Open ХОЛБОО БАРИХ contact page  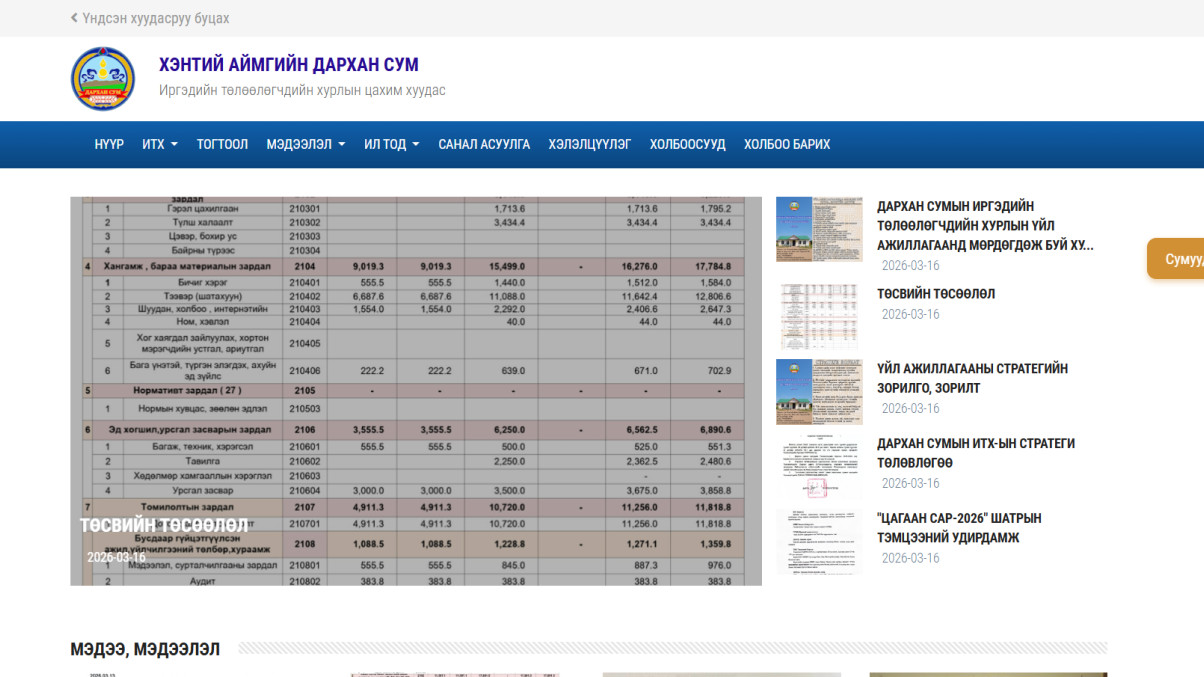(786, 144)
